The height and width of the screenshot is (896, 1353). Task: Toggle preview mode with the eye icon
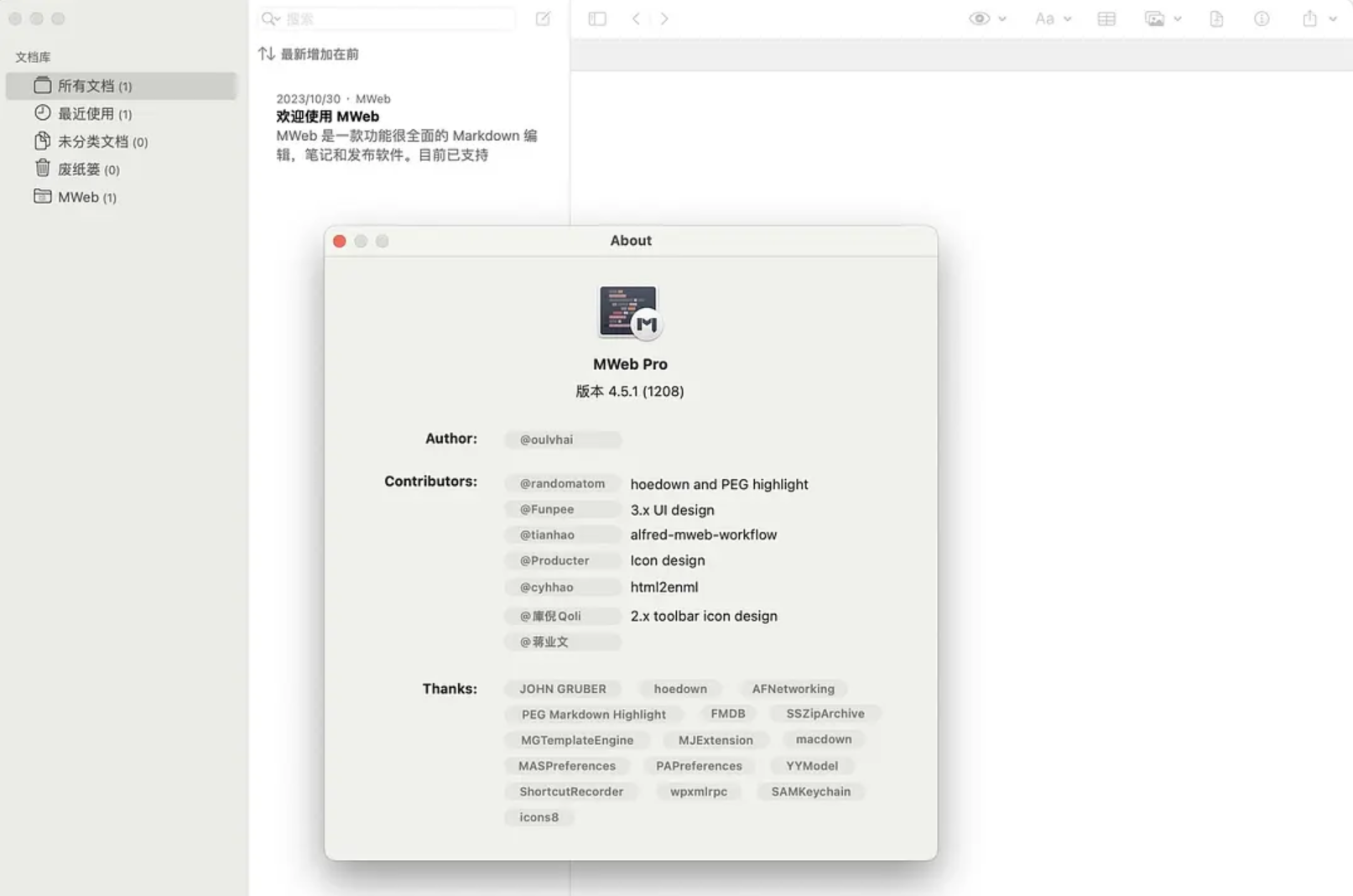click(979, 18)
